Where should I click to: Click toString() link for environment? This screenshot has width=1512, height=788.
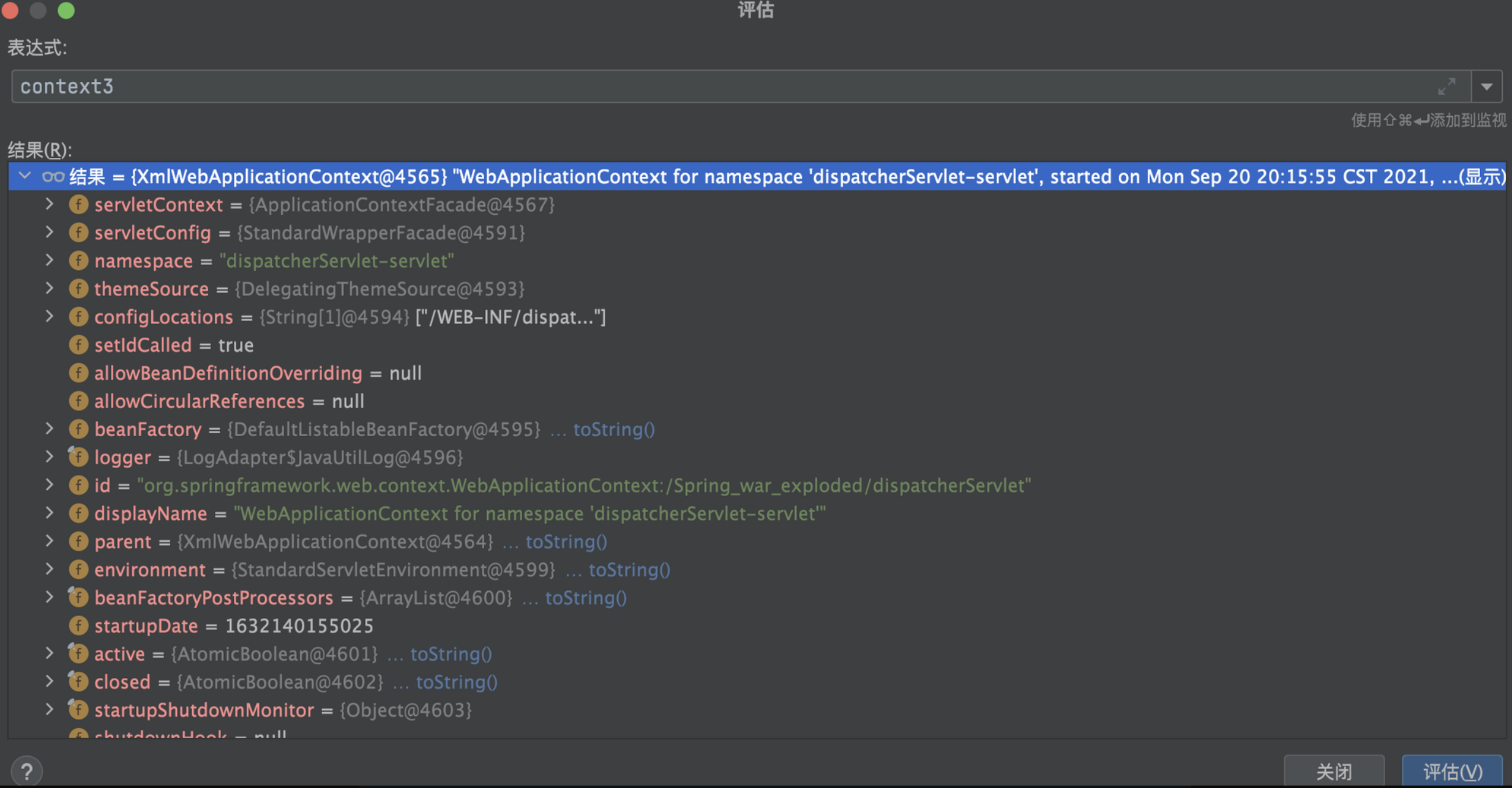coord(629,570)
